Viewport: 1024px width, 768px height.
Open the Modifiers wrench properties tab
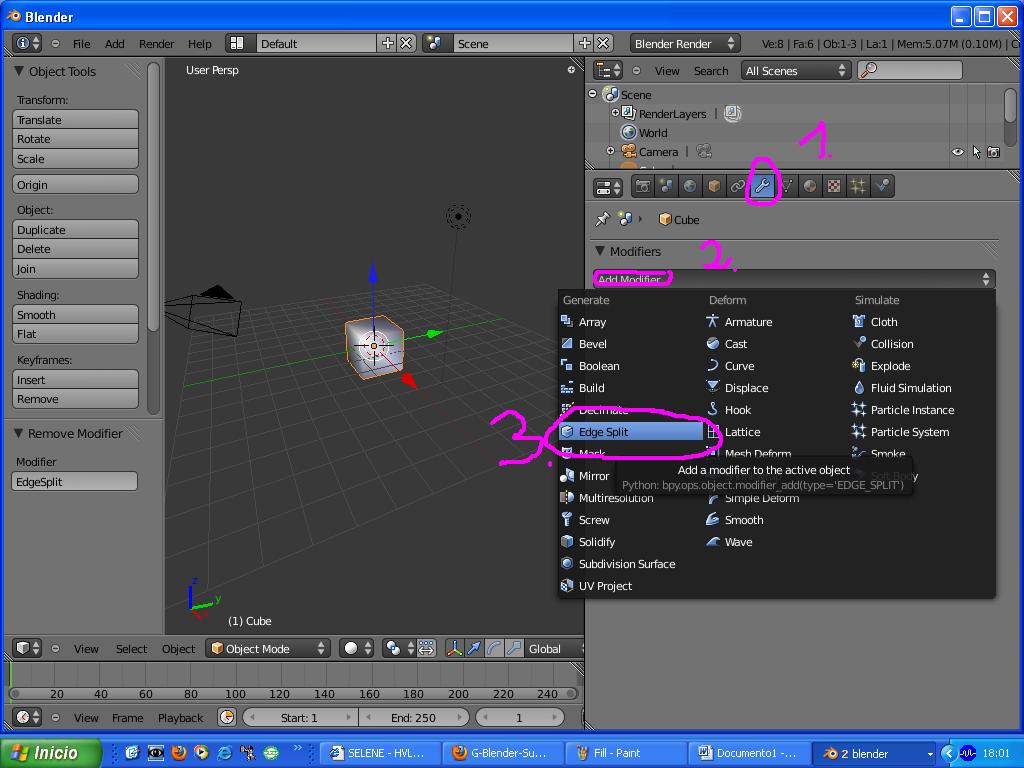762,186
